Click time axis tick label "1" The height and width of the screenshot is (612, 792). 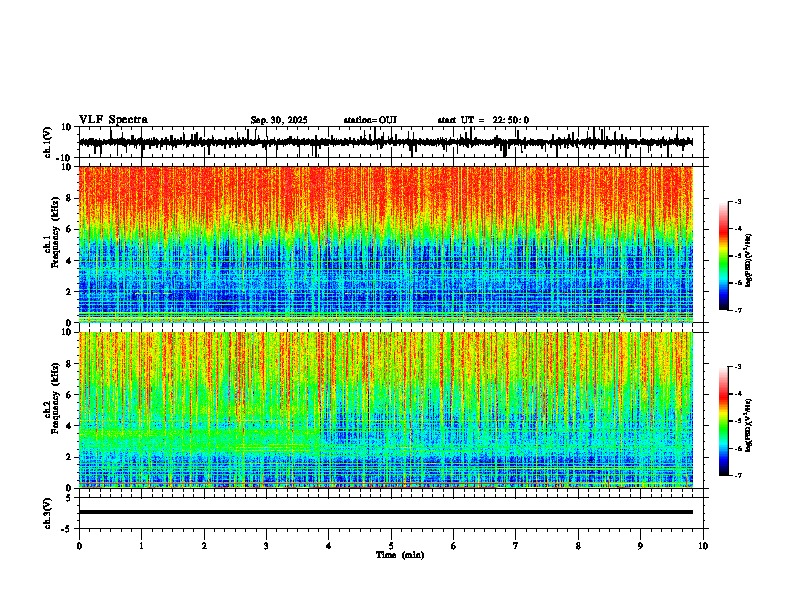[x=141, y=546]
